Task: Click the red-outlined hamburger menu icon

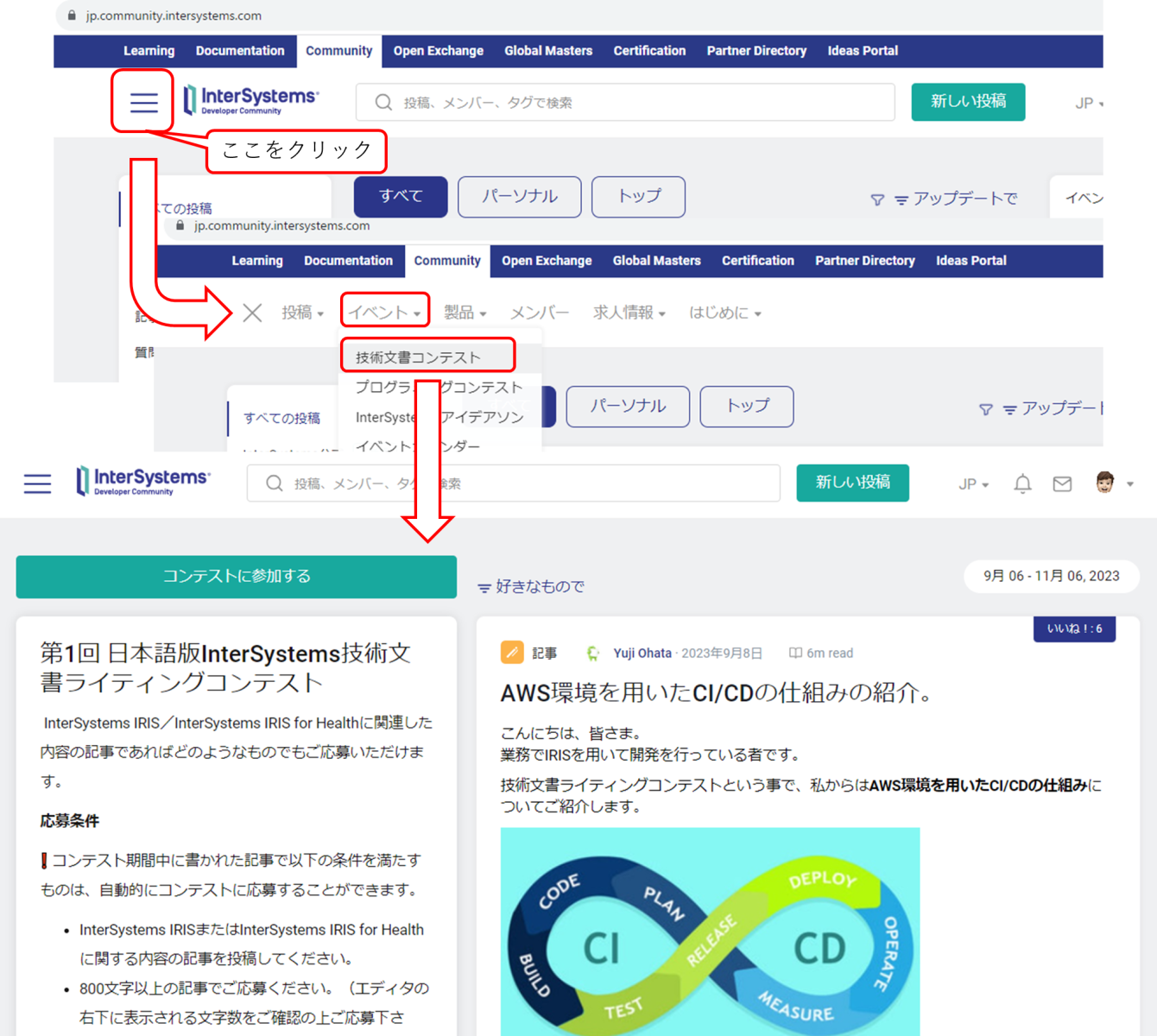Action: [x=143, y=103]
